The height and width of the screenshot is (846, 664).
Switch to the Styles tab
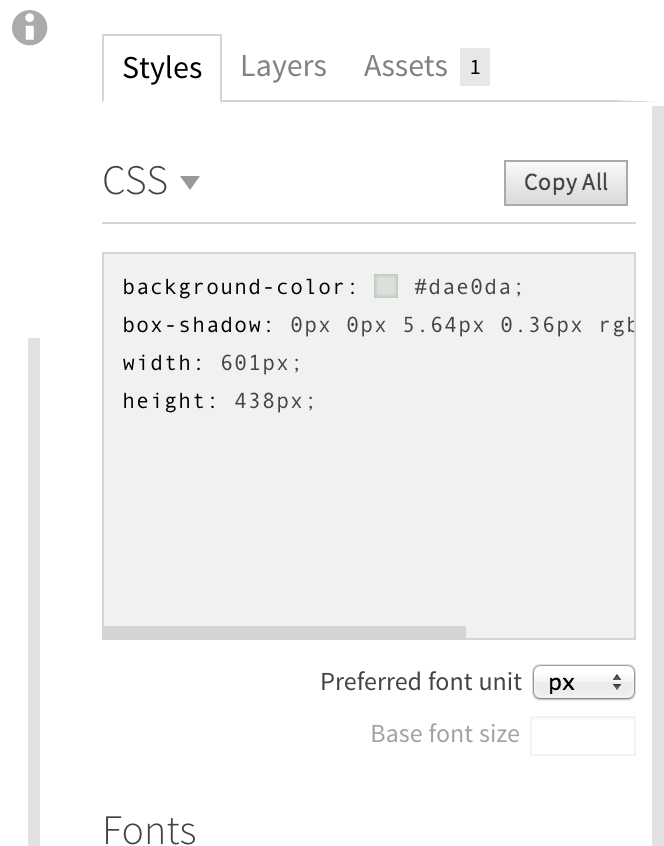tap(162, 68)
